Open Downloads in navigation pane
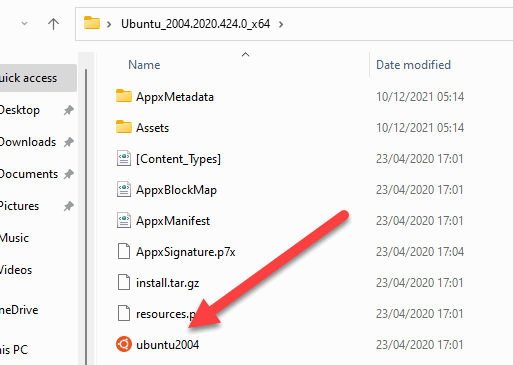 (x=28, y=142)
